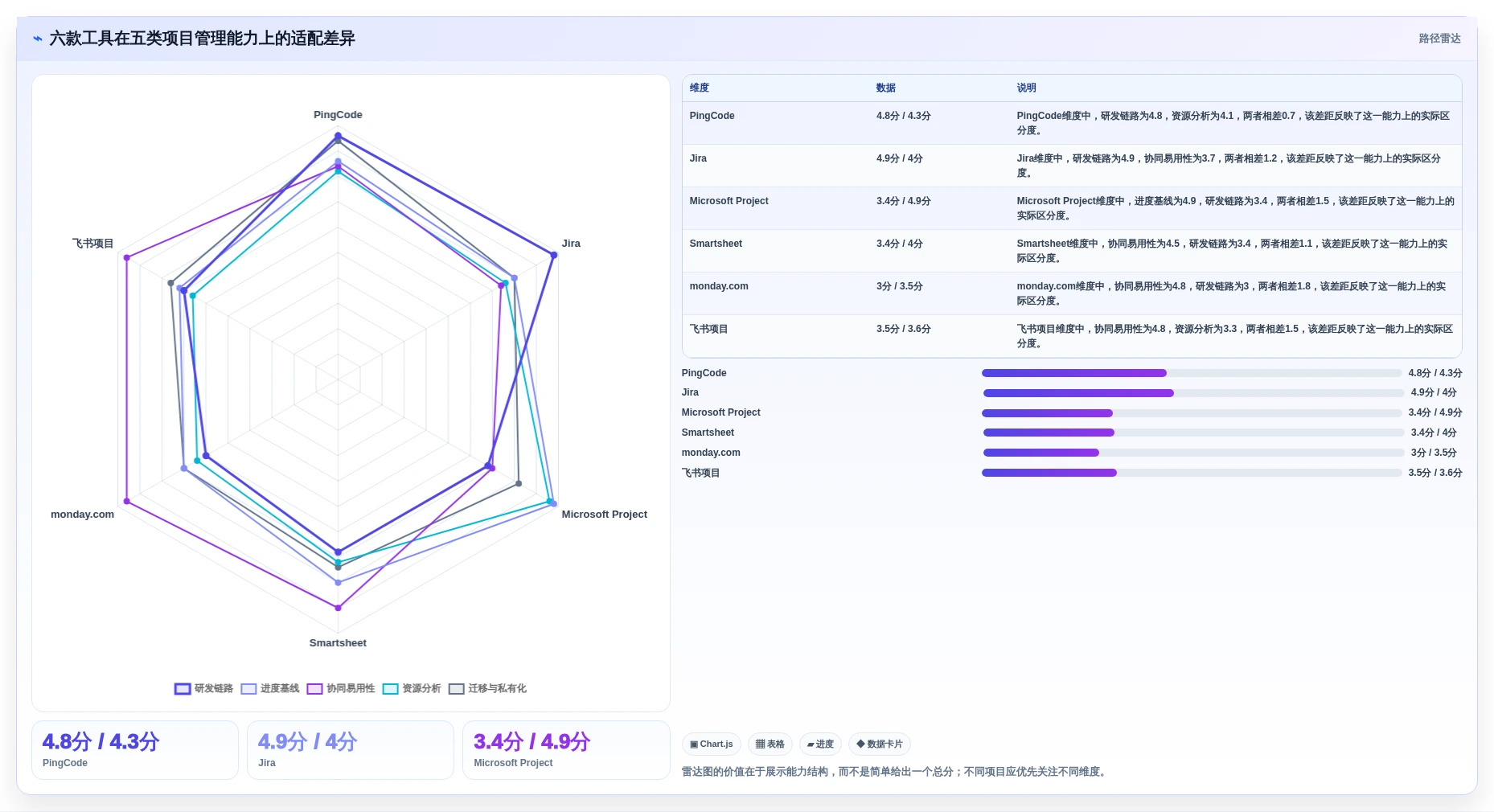Open the Jira 4.9分 / 4分 stat card

(x=351, y=750)
